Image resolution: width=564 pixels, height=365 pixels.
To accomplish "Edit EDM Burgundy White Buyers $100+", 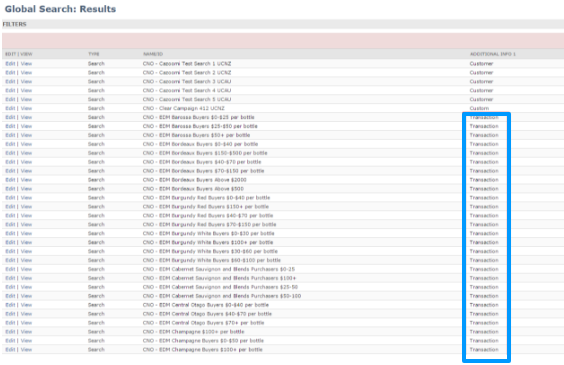I will pyautogui.click(x=10, y=242).
